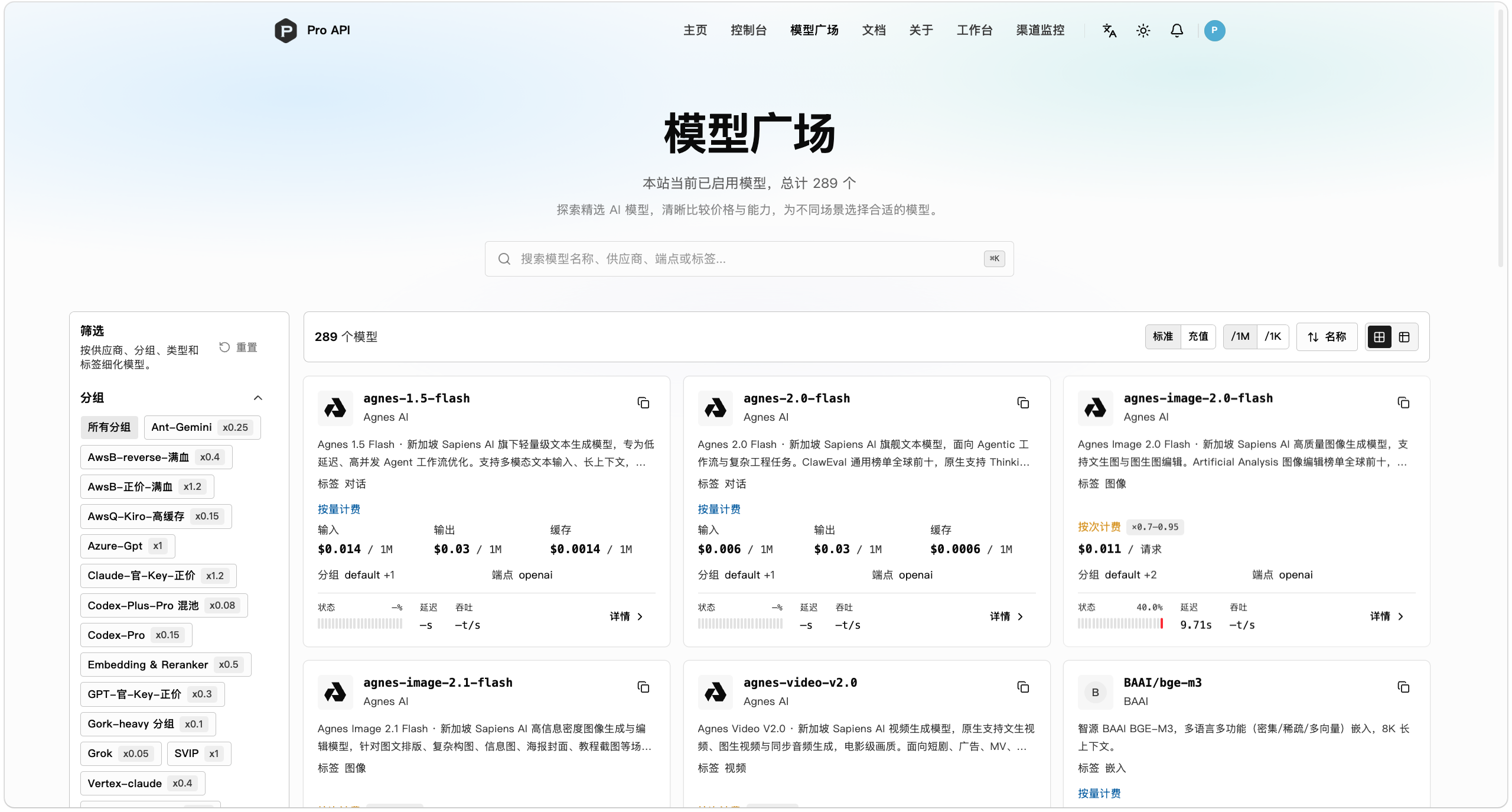The height and width of the screenshot is (812, 1512).
Task: Toggle the light/dark theme sun icon
Action: (1143, 30)
